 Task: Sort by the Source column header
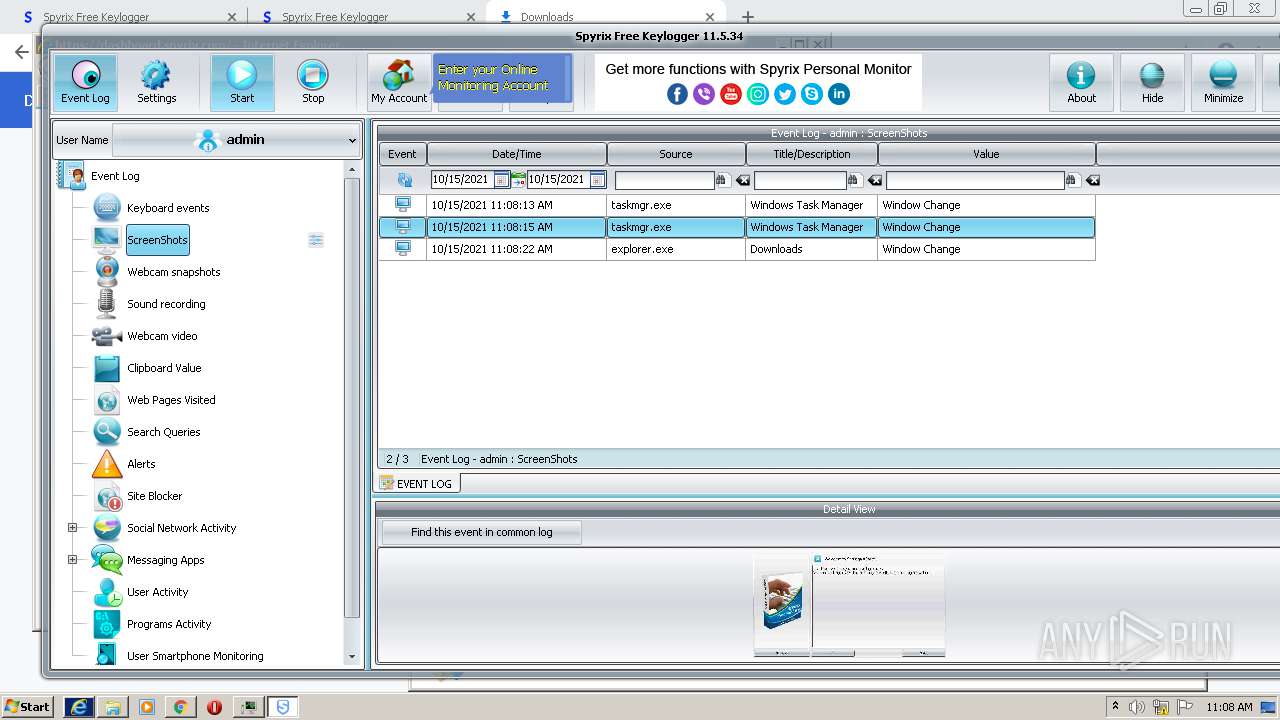[x=676, y=154]
